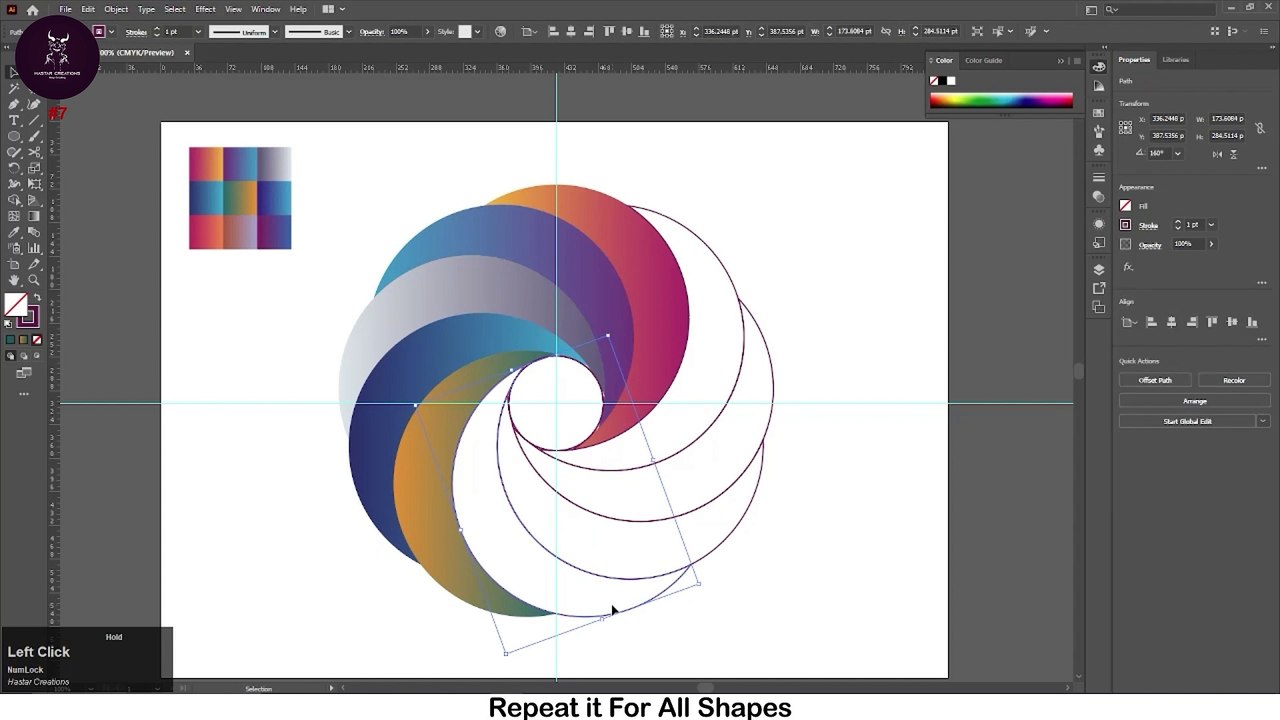Viewport: 1280px width, 720px height.
Task: Open the Uniform width profile dropdown
Action: 275,32
